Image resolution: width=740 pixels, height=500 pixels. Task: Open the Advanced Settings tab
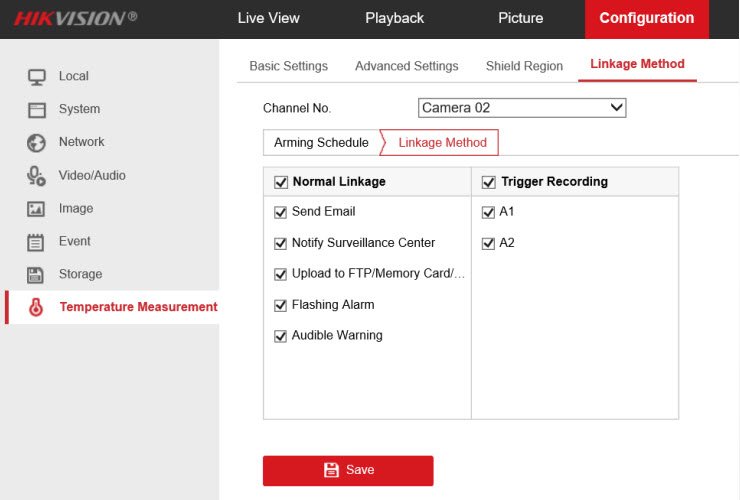coord(406,66)
